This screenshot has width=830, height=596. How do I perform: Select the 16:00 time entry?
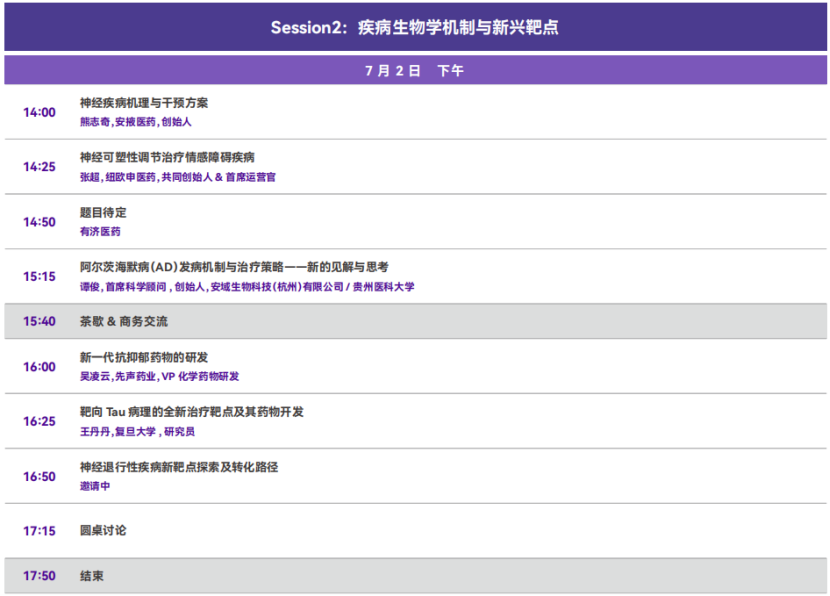[39, 367]
